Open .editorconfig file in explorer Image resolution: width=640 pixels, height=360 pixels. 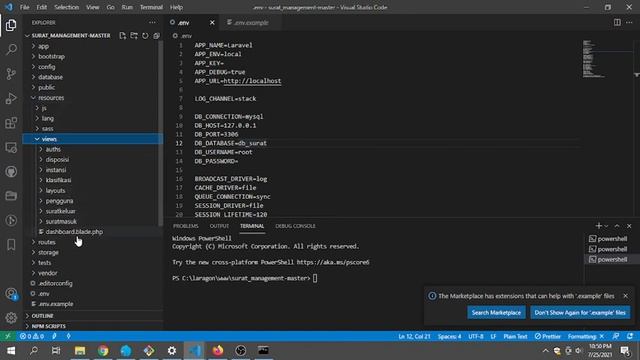click(56, 283)
